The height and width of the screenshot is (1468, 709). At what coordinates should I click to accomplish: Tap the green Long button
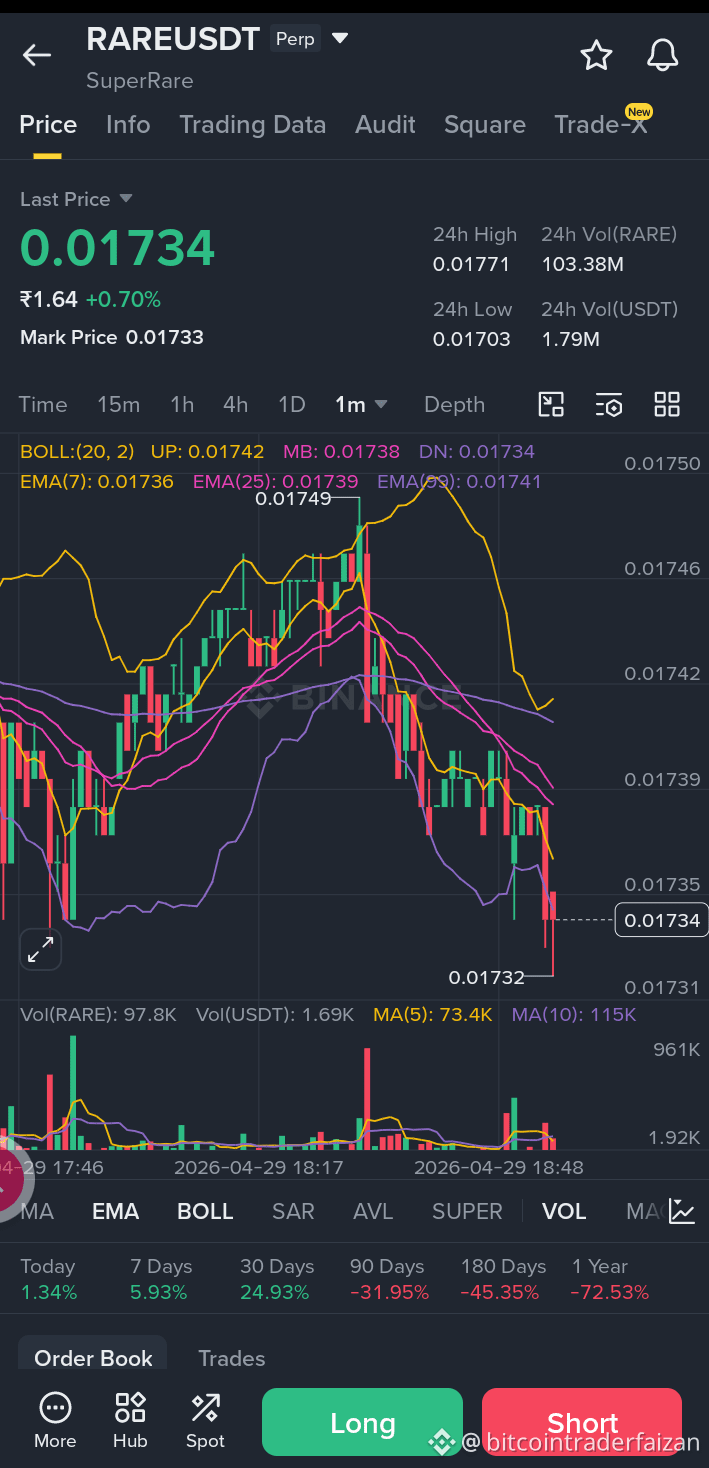pyautogui.click(x=362, y=1422)
